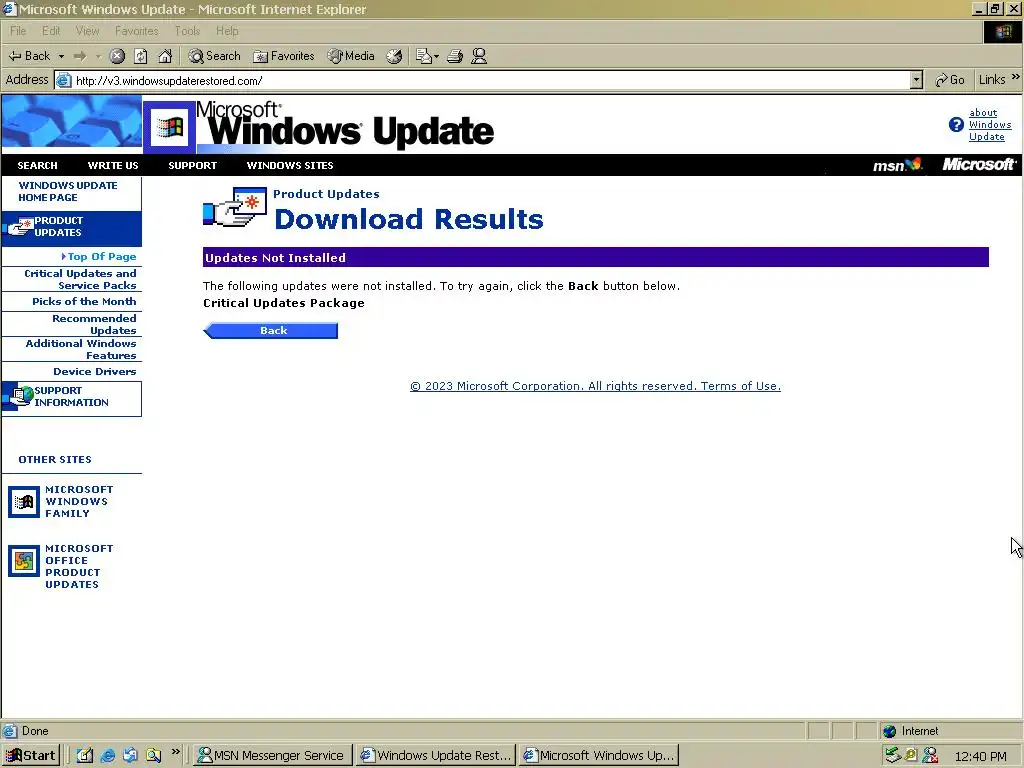
Task: Click the msn butterfly logo
Action: tap(898, 165)
